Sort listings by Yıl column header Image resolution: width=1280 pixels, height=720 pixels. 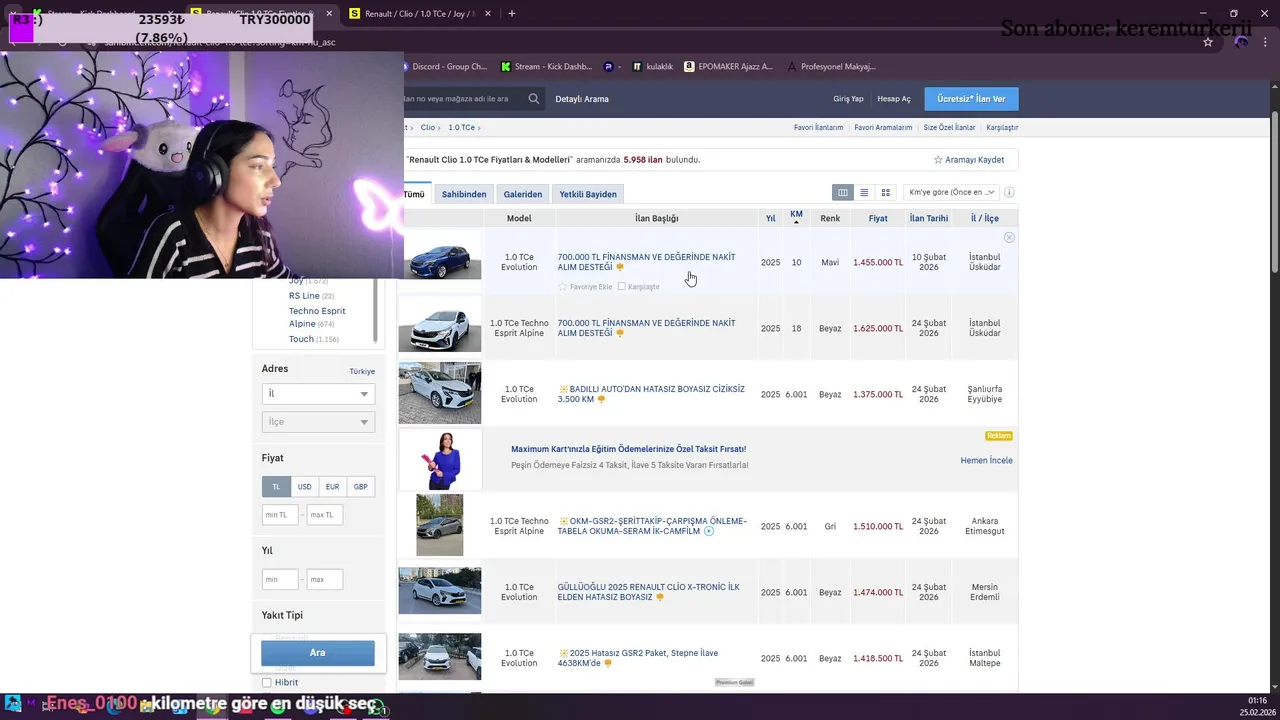tap(770, 218)
